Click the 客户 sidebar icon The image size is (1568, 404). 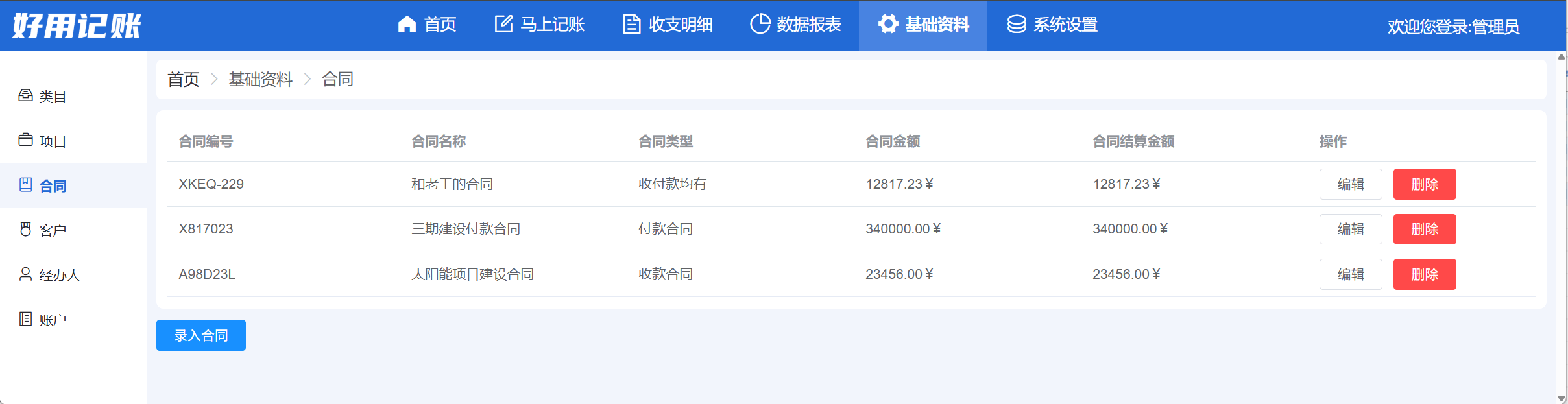tap(25, 230)
